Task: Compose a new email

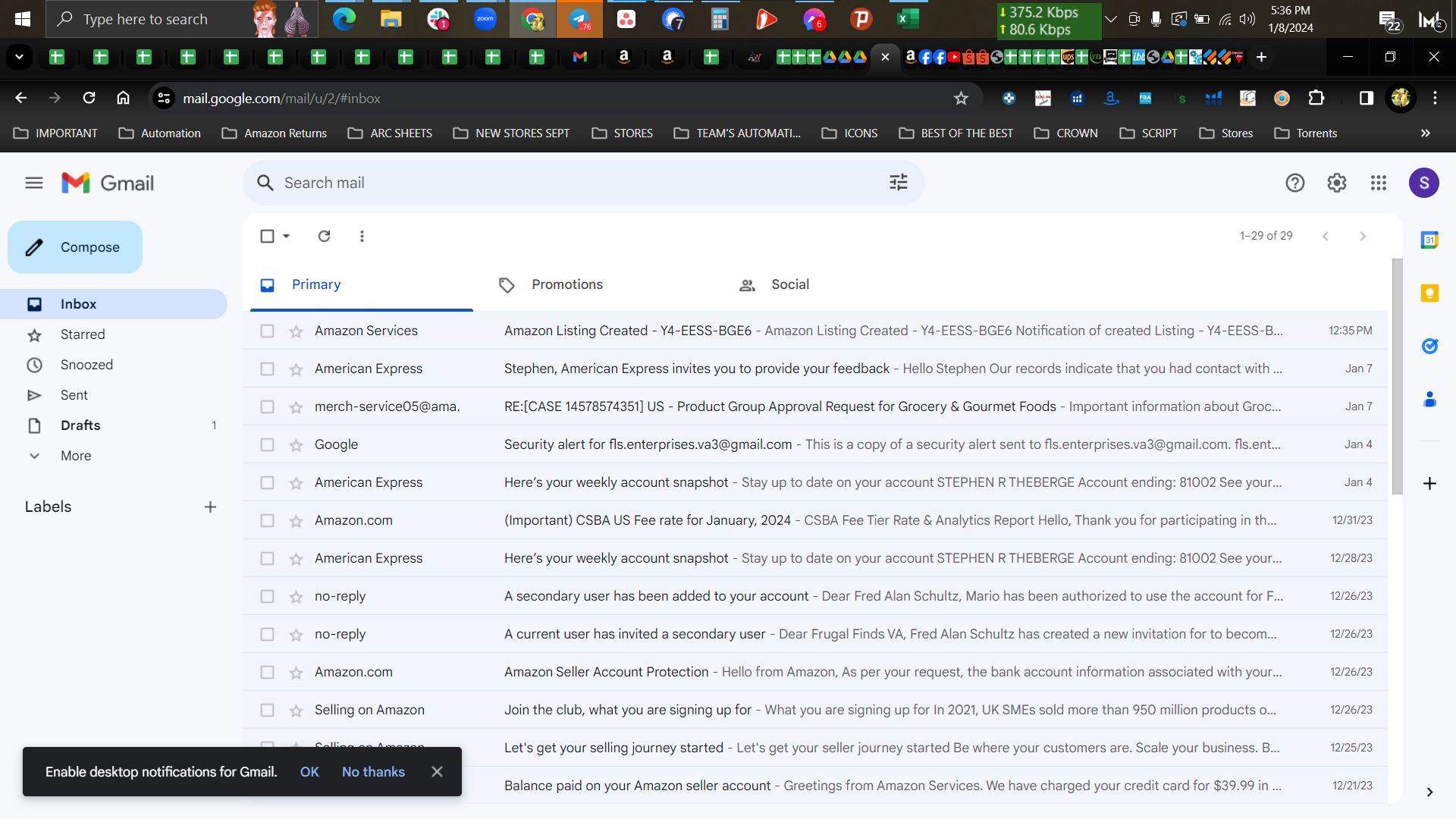Action: (x=75, y=247)
